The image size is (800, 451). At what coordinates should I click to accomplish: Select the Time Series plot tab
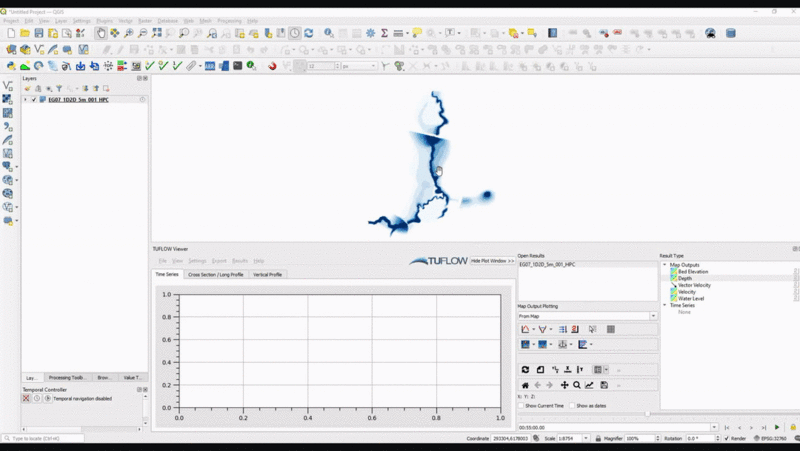pyautogui.click(x=167, y=274)
